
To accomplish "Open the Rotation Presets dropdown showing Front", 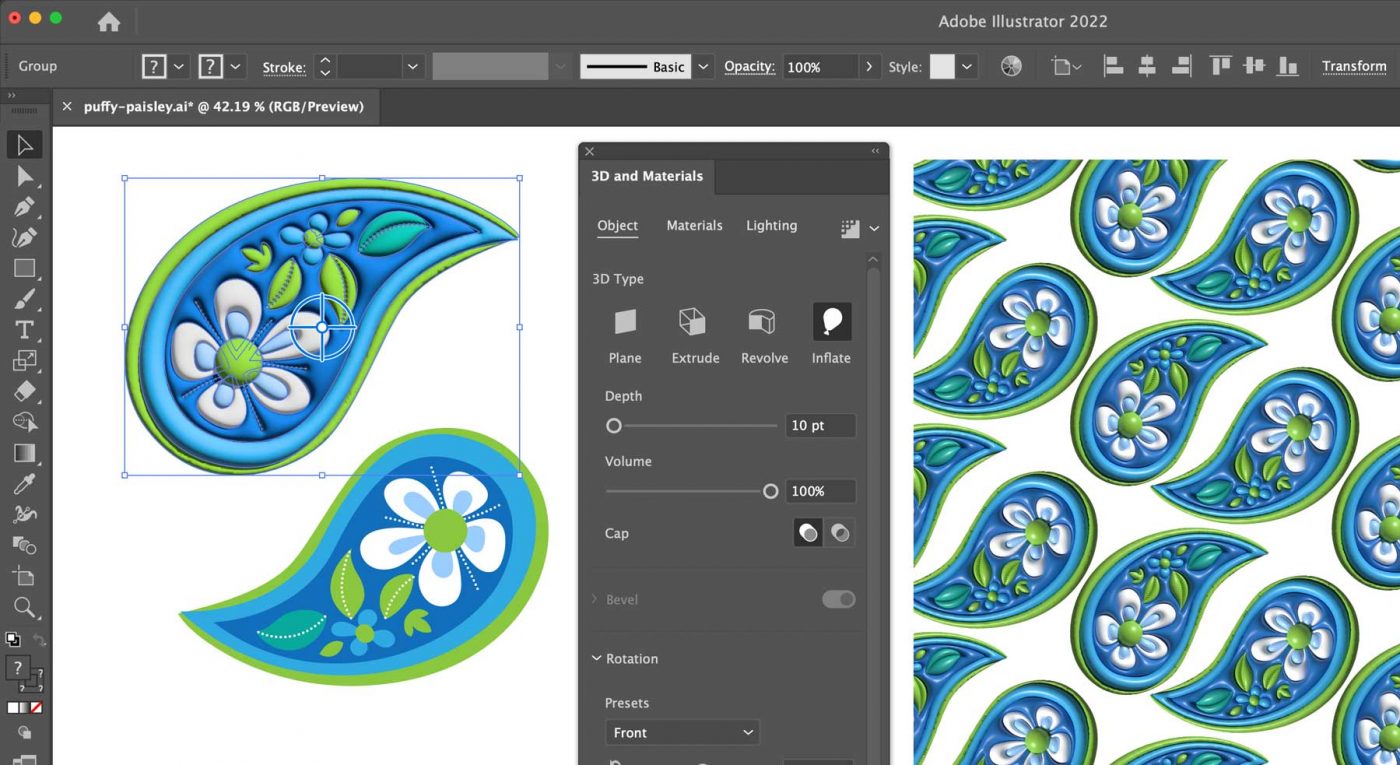I will click(683, 732).
